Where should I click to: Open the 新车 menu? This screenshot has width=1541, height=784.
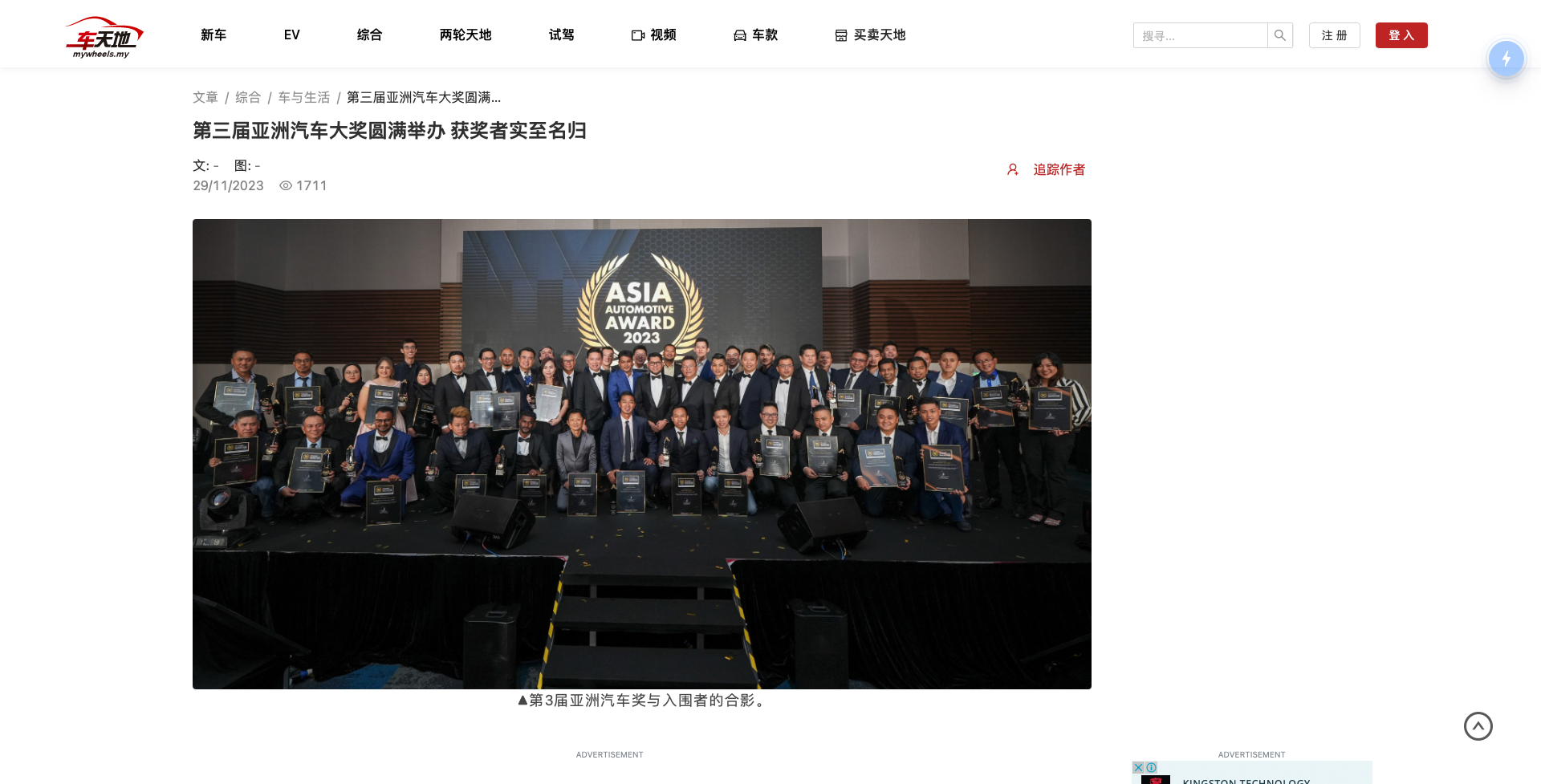tap(213, 35)
